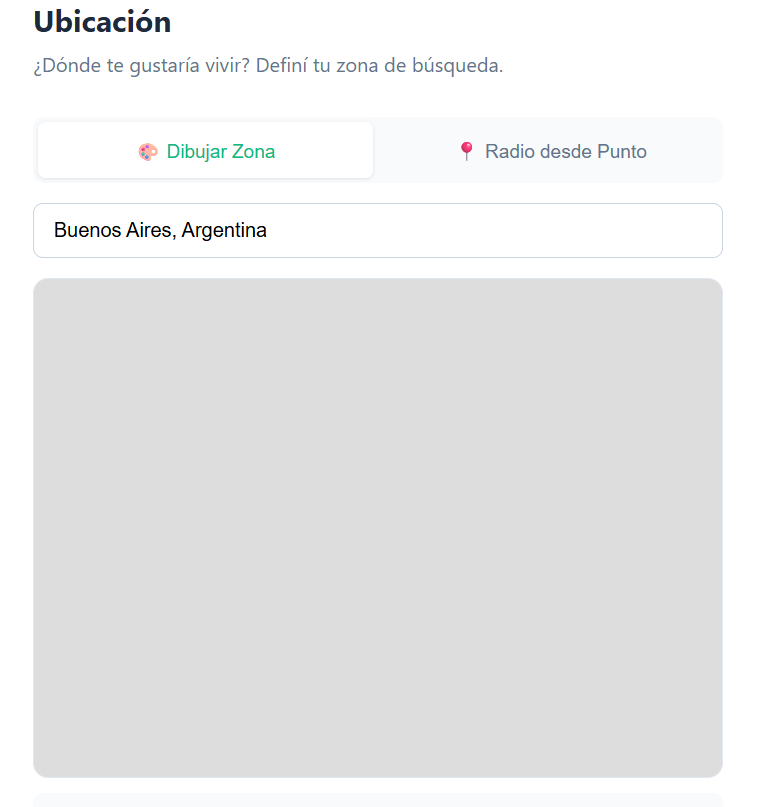
Task: Click the center of the map placeholder
Action: coord(378,528)
